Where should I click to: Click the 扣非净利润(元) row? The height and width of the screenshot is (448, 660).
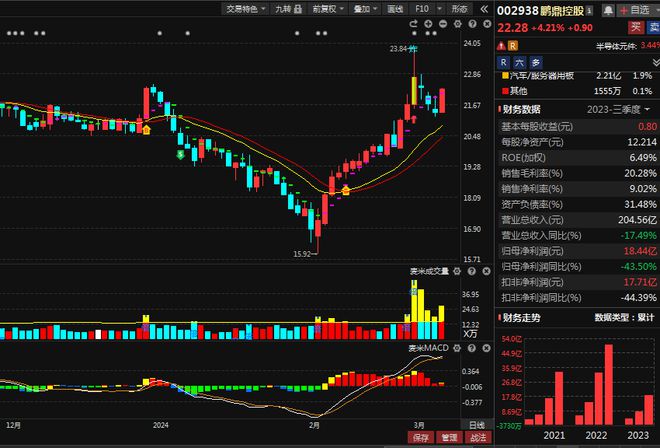coord(578,283)
